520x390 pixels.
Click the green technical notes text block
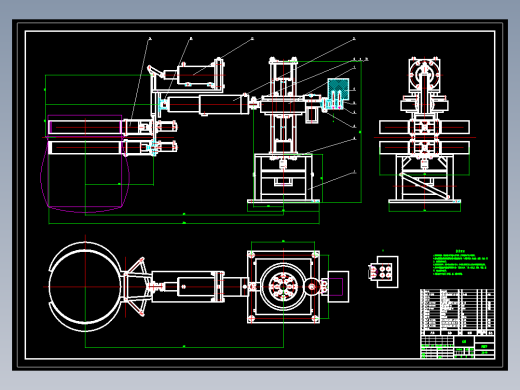460,263
